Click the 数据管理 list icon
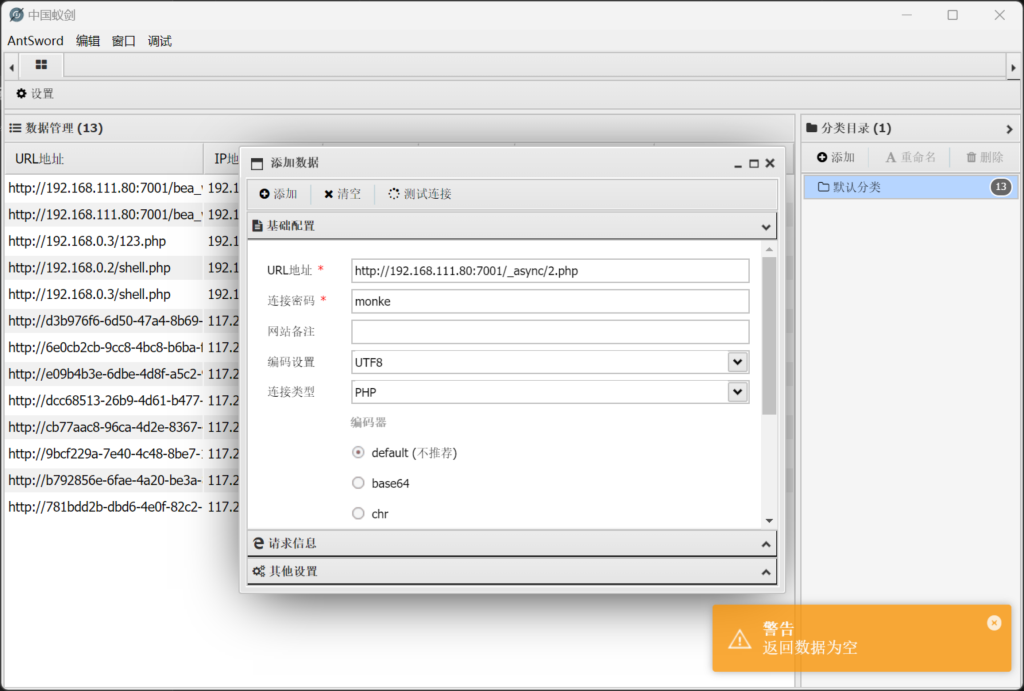This screenshot has width=1024, height=691. [x=14, y=128]
